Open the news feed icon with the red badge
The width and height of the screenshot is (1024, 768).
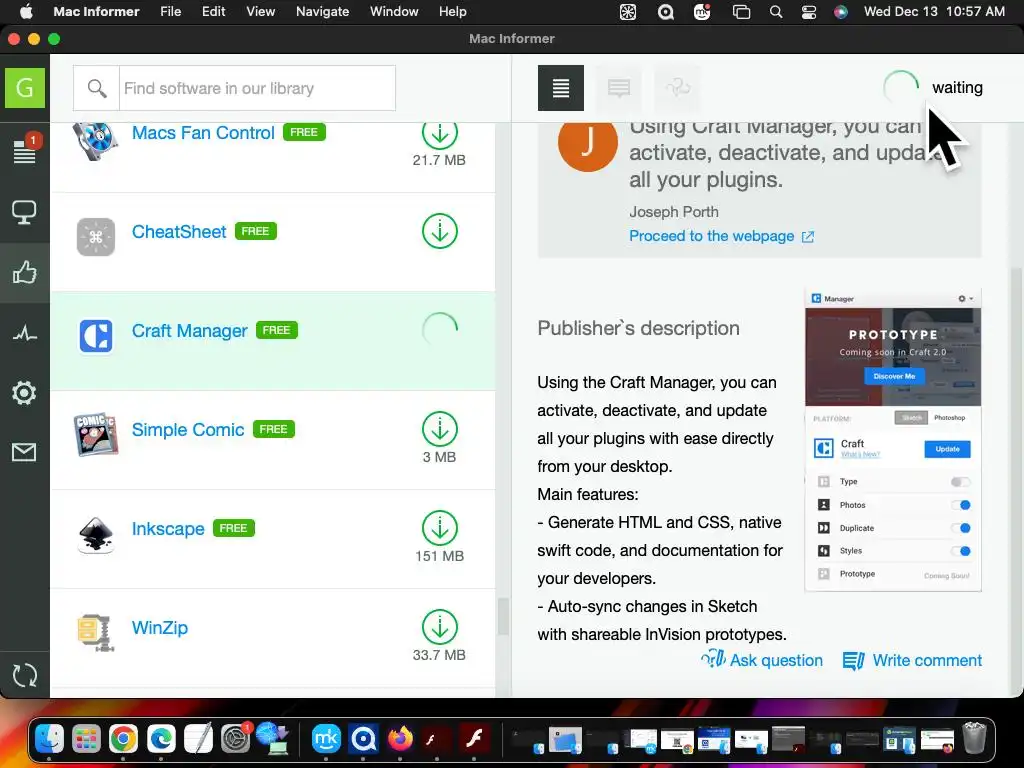tap(25, 150)
